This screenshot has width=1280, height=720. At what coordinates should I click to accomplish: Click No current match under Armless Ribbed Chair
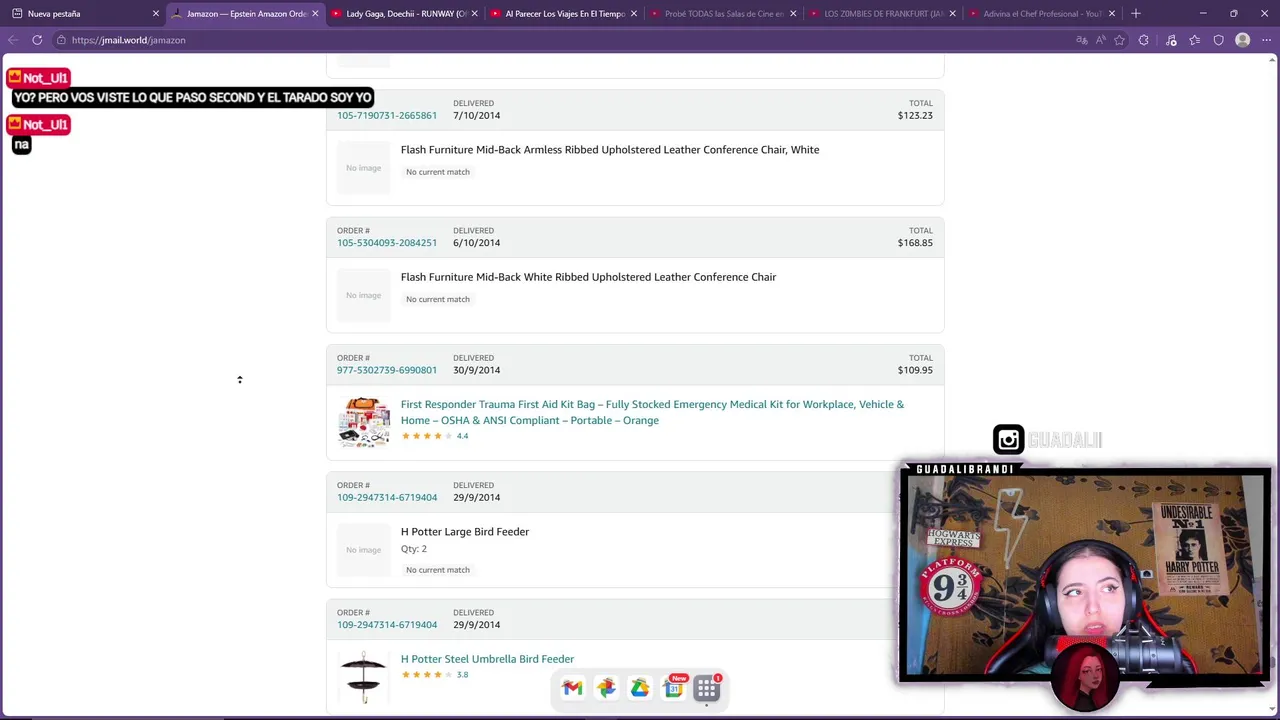point(438,172)
